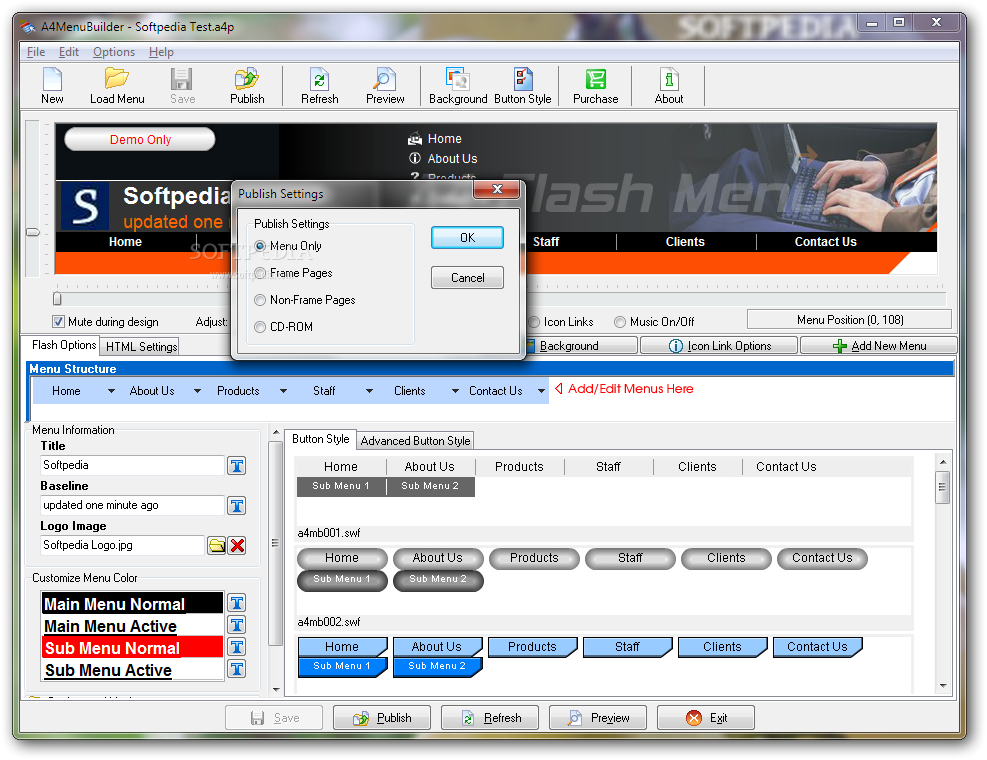Pick the Main Menu Normal color swatch
Image resolution: width=987 pixels, height=760 pixels.
coord(132,603)
